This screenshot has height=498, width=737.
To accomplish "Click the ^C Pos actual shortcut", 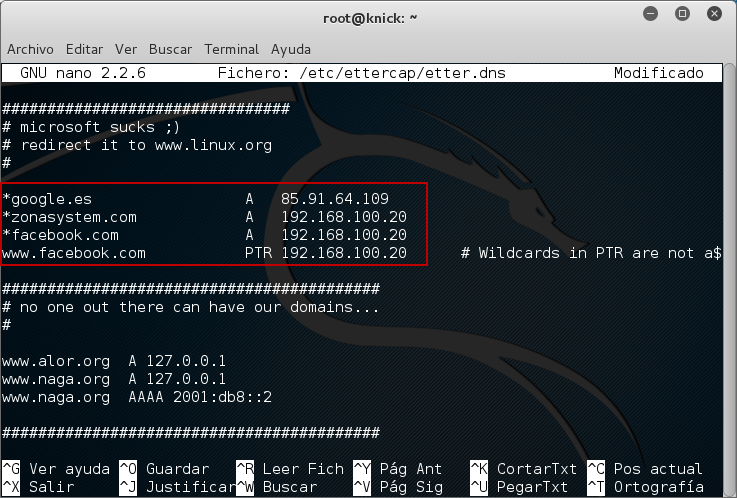I will [645, 469].
